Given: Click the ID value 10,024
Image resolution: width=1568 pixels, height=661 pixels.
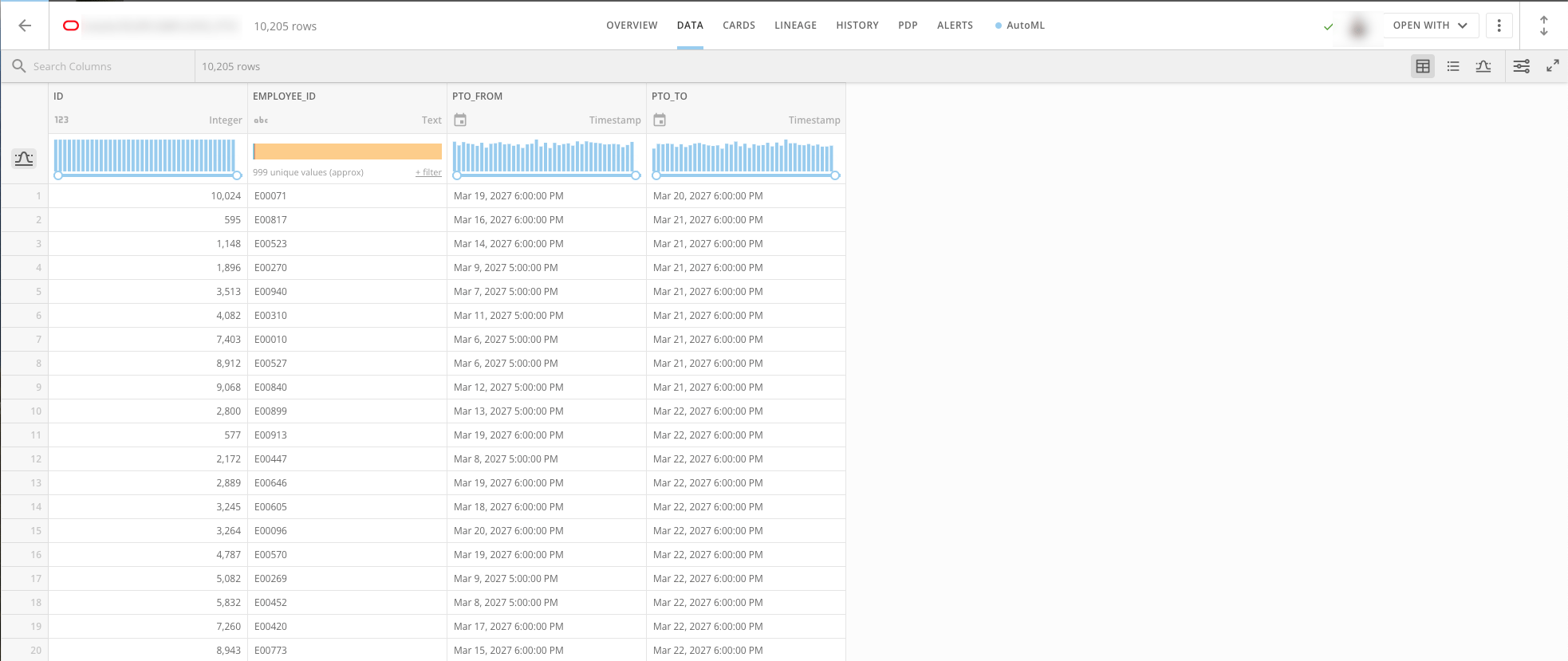Looking at the screenshot, I should [x=226, y=196].
